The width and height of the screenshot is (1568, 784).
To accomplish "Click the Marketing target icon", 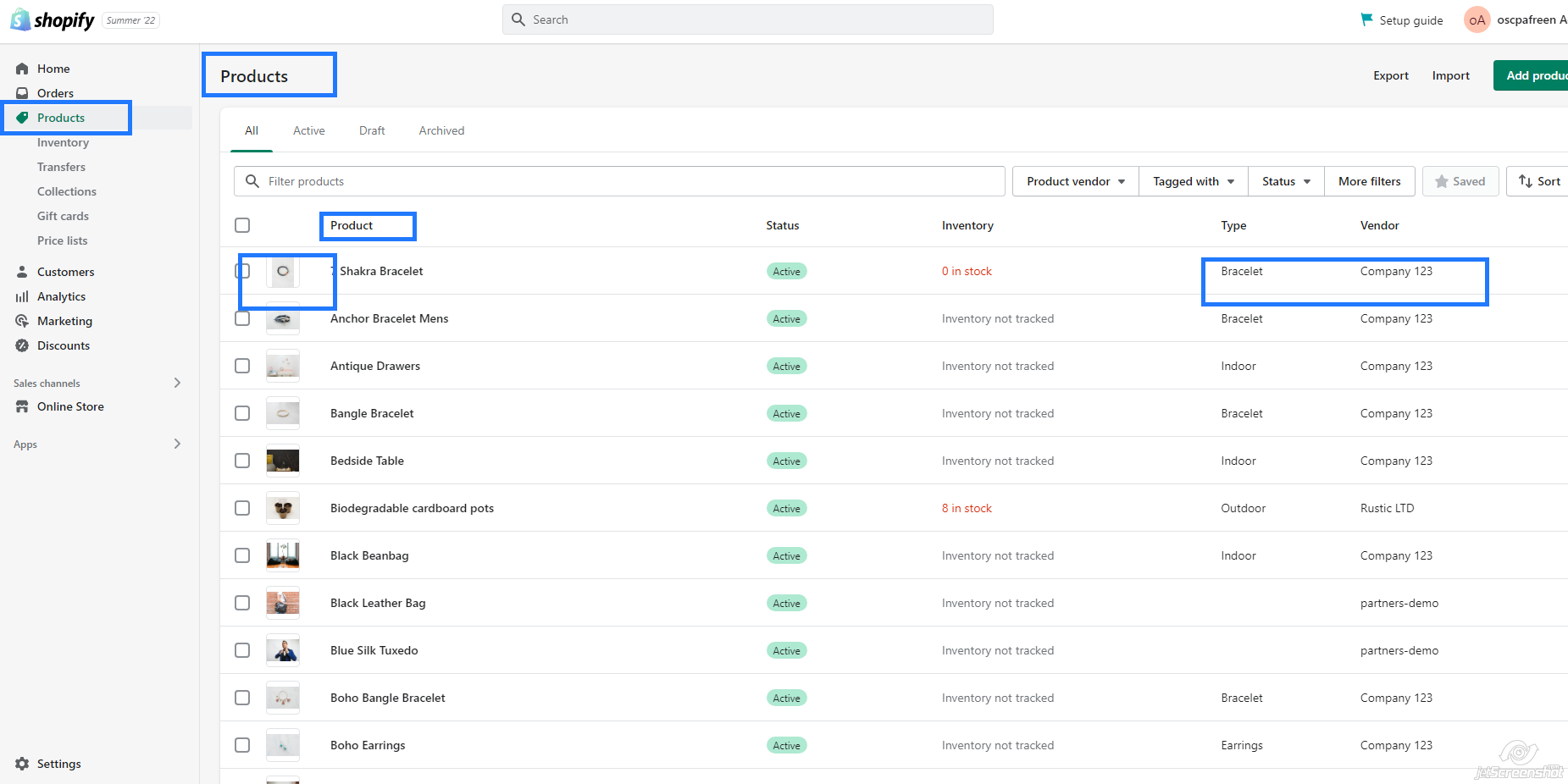I will click(x=22, y=321).
